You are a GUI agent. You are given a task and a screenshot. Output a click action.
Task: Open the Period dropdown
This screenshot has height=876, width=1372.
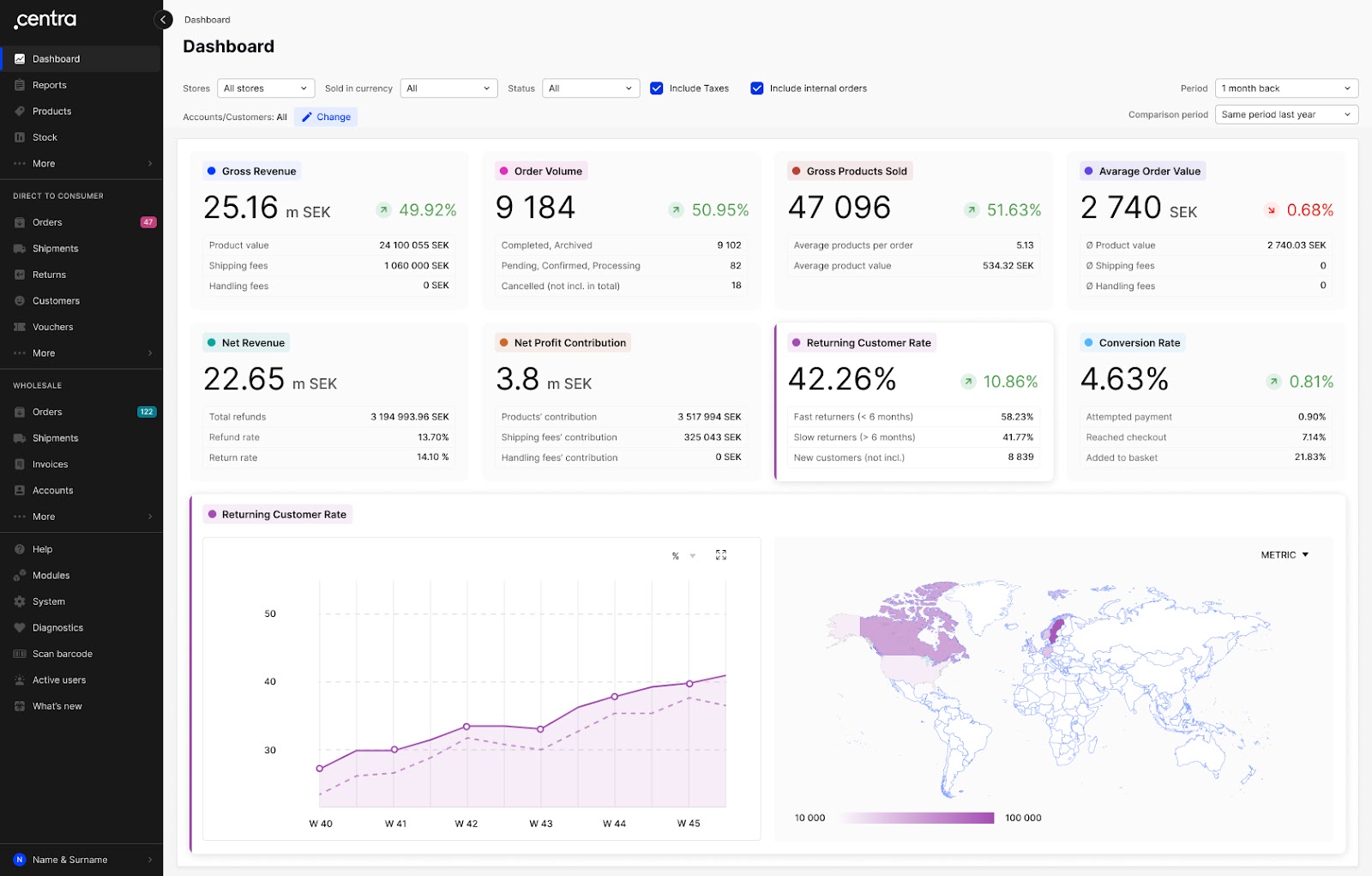1286,88
